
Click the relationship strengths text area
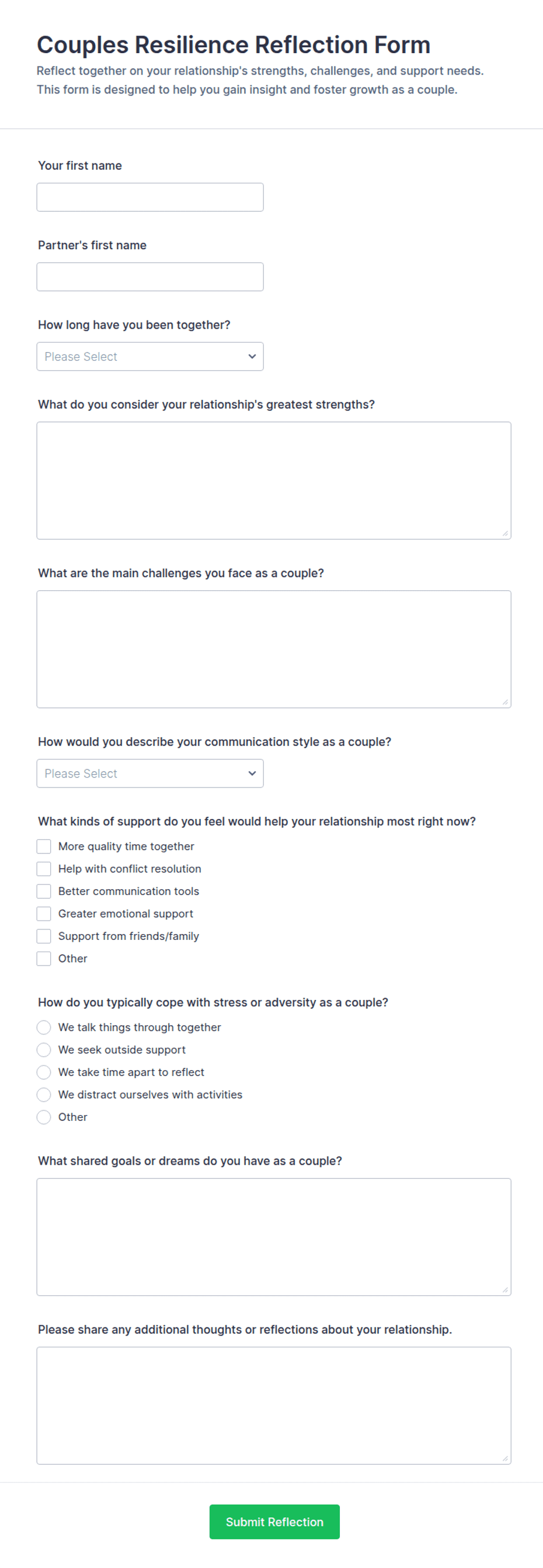[274, 481]
